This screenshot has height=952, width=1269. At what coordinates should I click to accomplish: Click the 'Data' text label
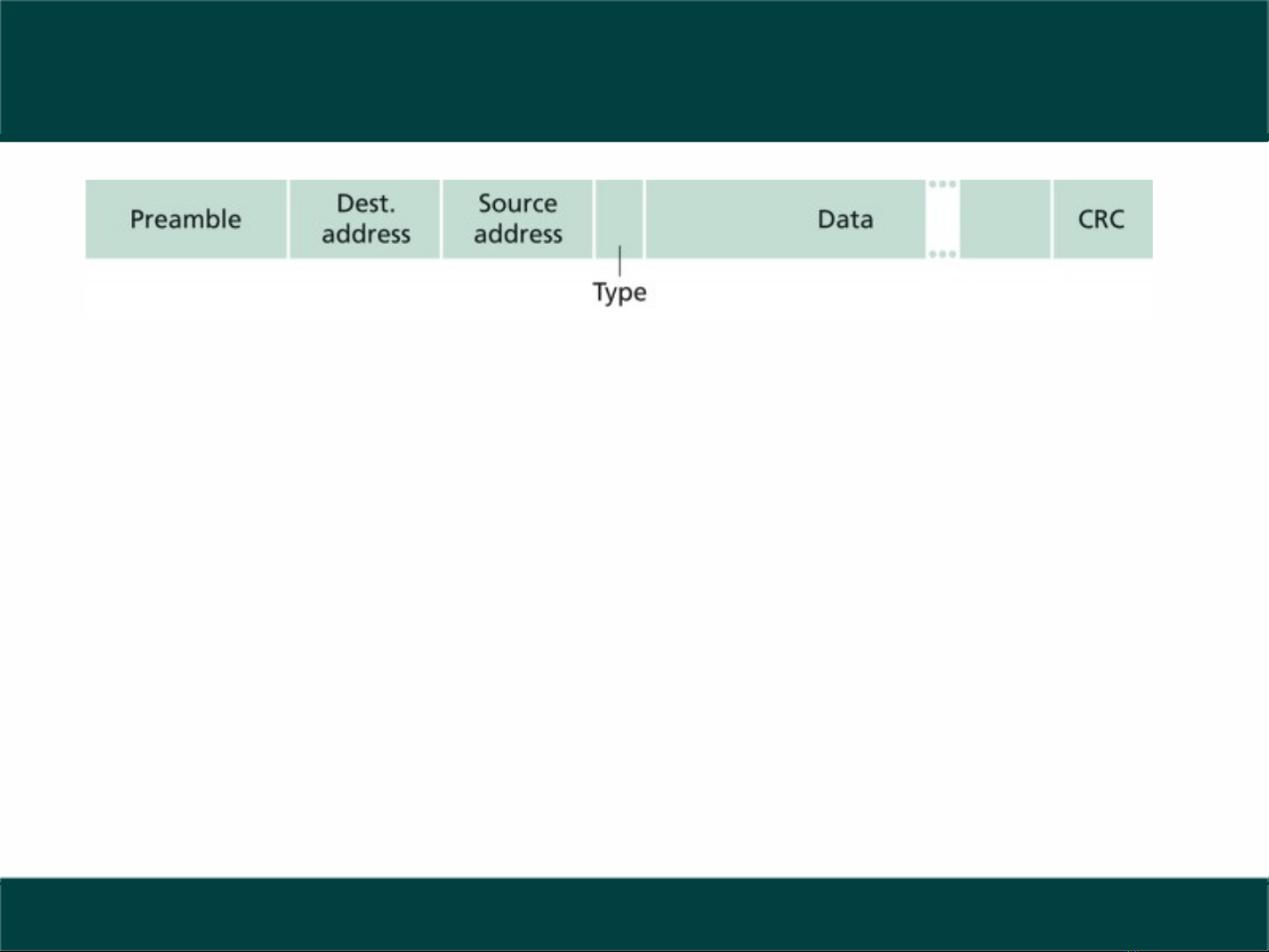pyautogui.click(x=845, y=219)
